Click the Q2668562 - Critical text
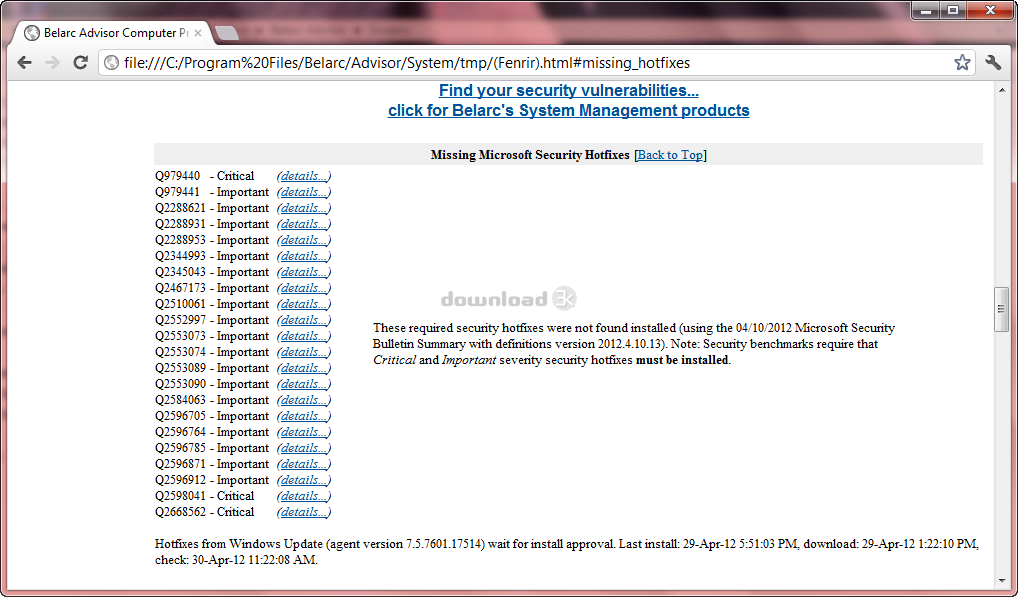Image resolution: width=1018 pixels, height=597 pixels. point(205,512)
